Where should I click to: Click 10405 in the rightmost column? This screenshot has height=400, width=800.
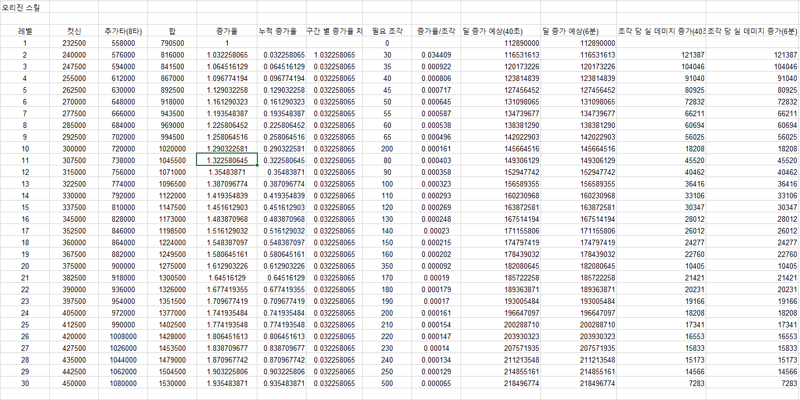(x=753, y=266)
